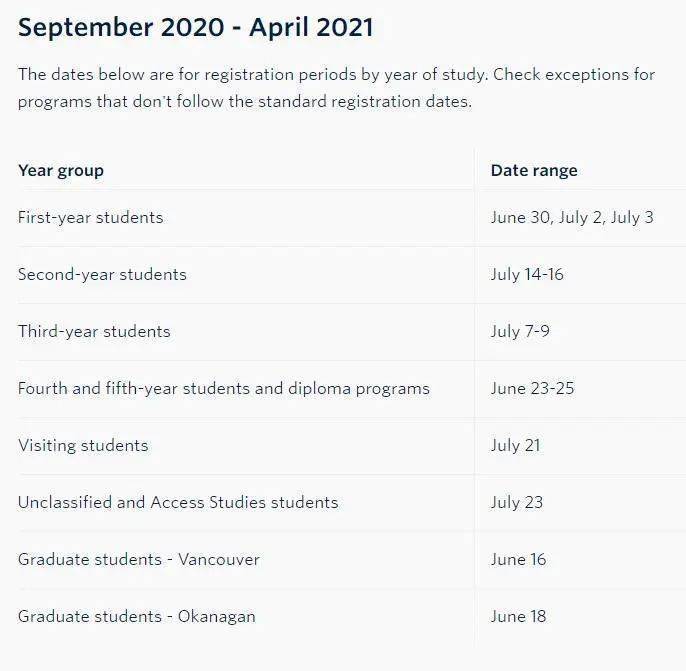Image resolution: width=686 pixels, height=671 pixels.
Task: Select Fourth and fifth-year students row label
Action: click(x=224, y=388)
